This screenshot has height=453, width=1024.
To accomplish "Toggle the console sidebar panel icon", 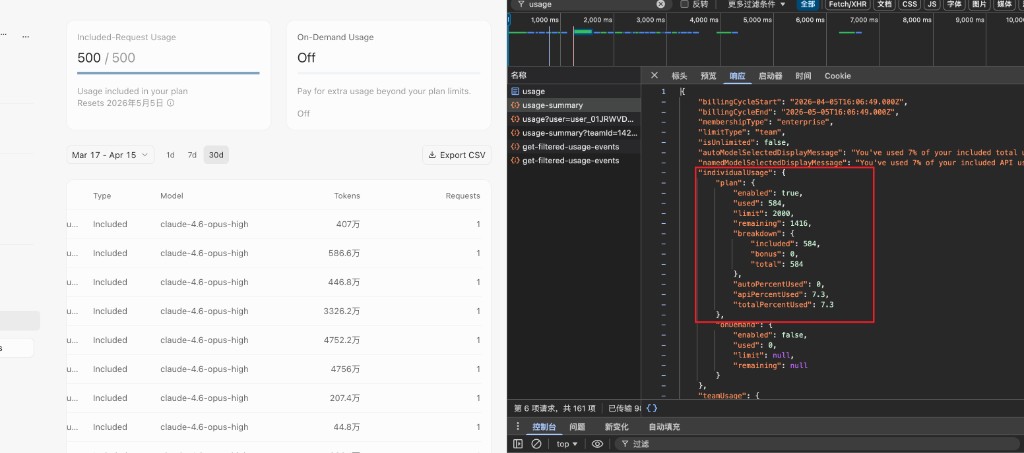I will (518, 444).
